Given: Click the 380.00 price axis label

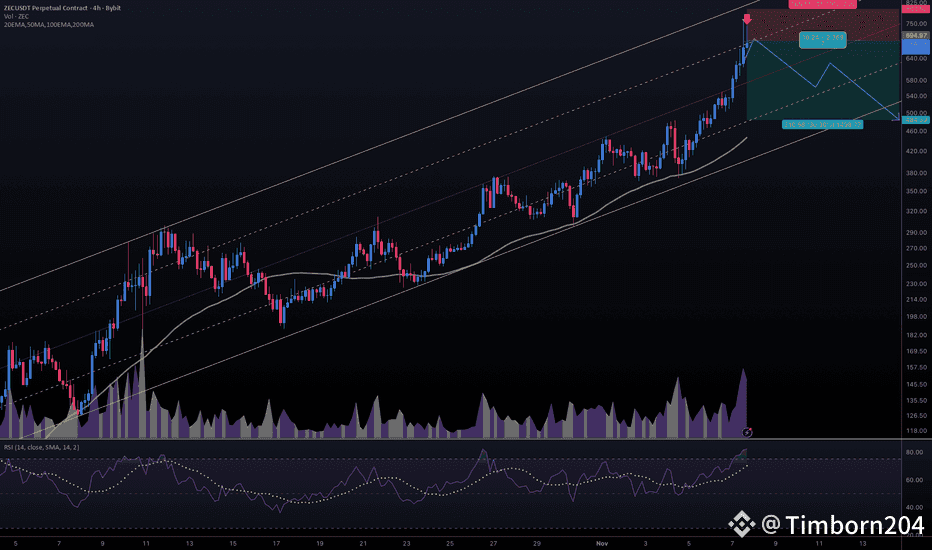Looking at the screenshot, I should pos(916,173).
